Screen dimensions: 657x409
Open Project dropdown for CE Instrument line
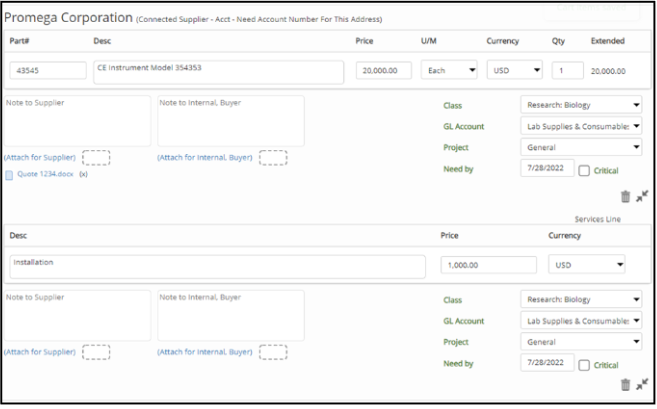click(x=581, y=147)
